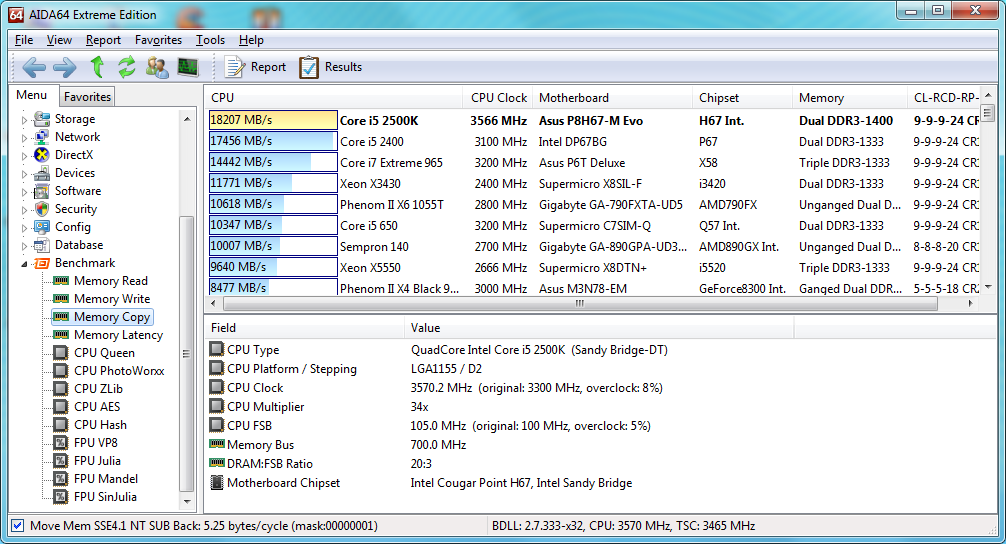Viewport: 1006px width, 544px height.
Task: Click the Forward arrow toolbar icon
Action: coord(64,67)
